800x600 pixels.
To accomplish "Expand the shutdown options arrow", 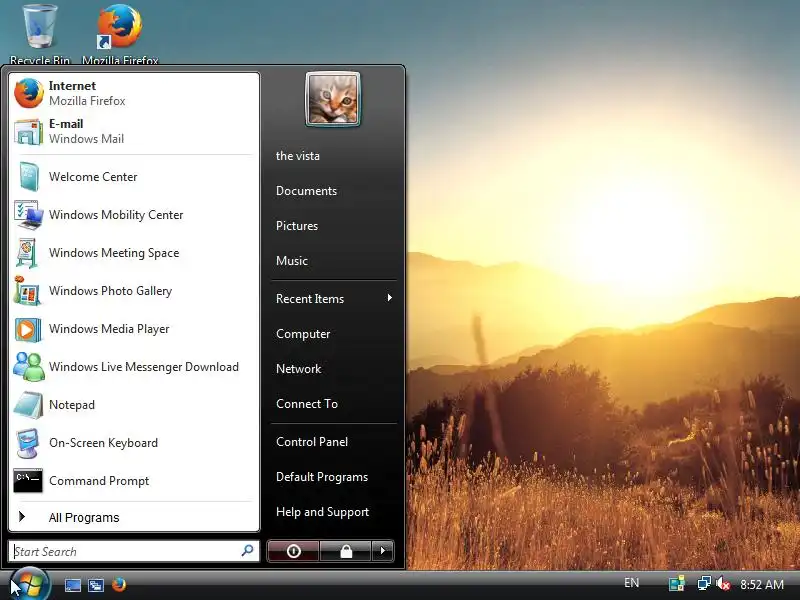I will pyautogui.click(x=383, y=551).
